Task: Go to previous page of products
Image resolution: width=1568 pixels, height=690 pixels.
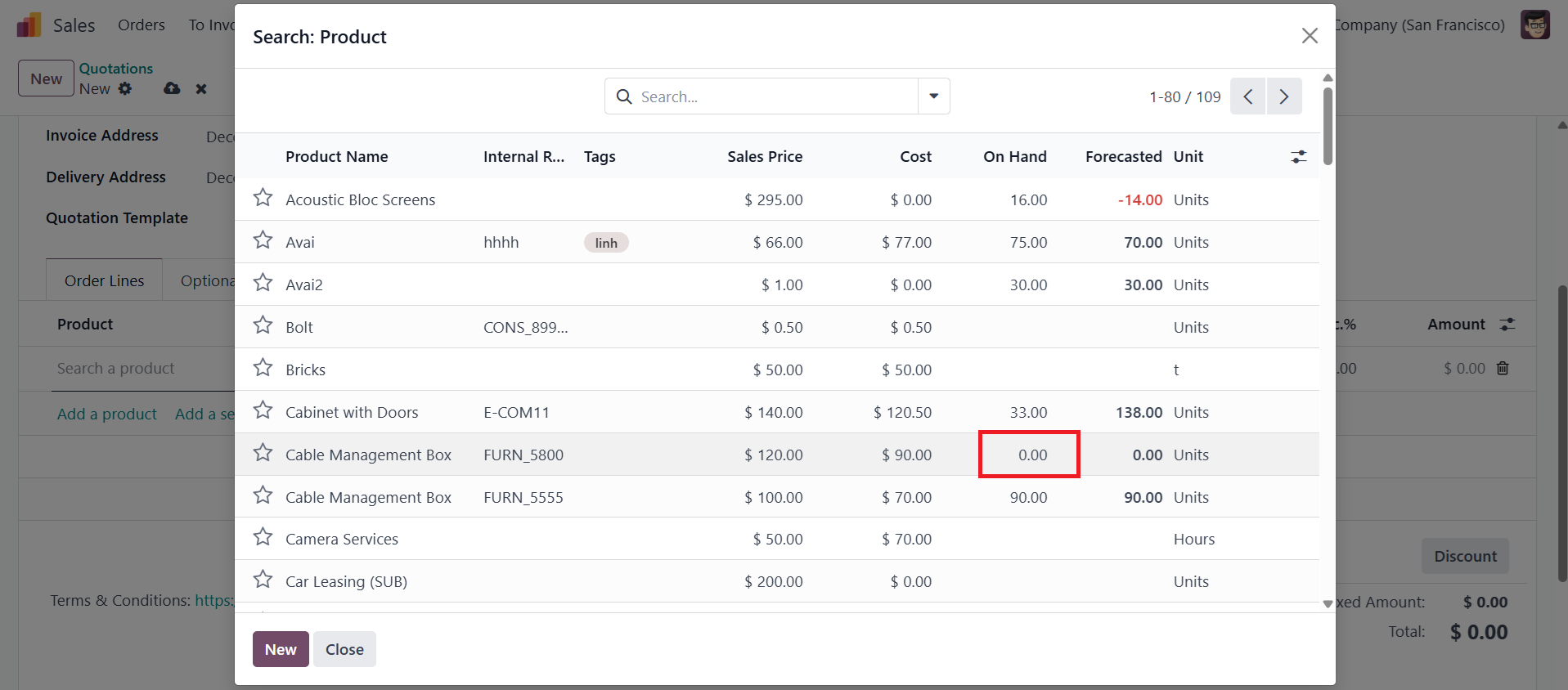Action: click(1247, 96)
